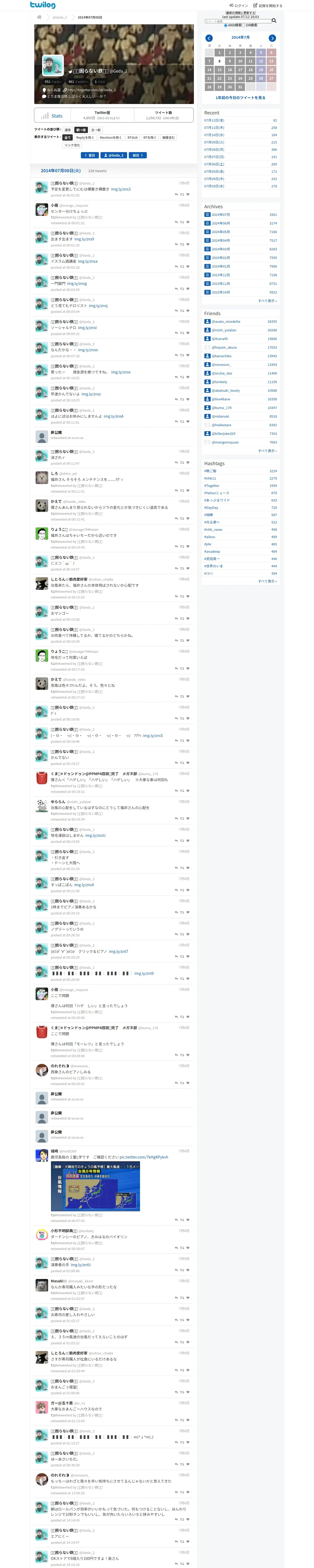
Task: Click the 951 フォロー count badge
Action: point(53,82)
